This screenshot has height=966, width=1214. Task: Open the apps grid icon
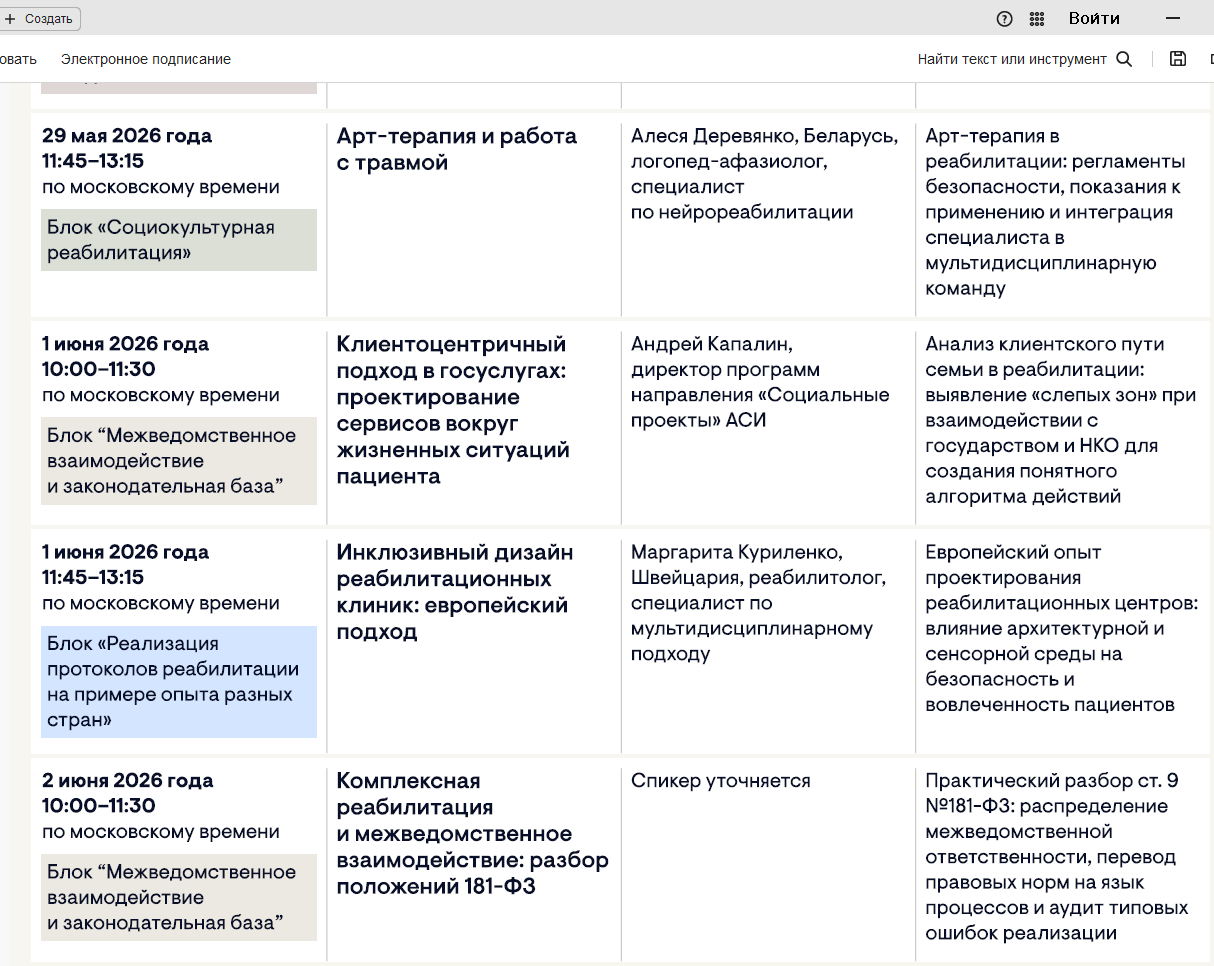pyautogui.click(x=1037, y=18)
